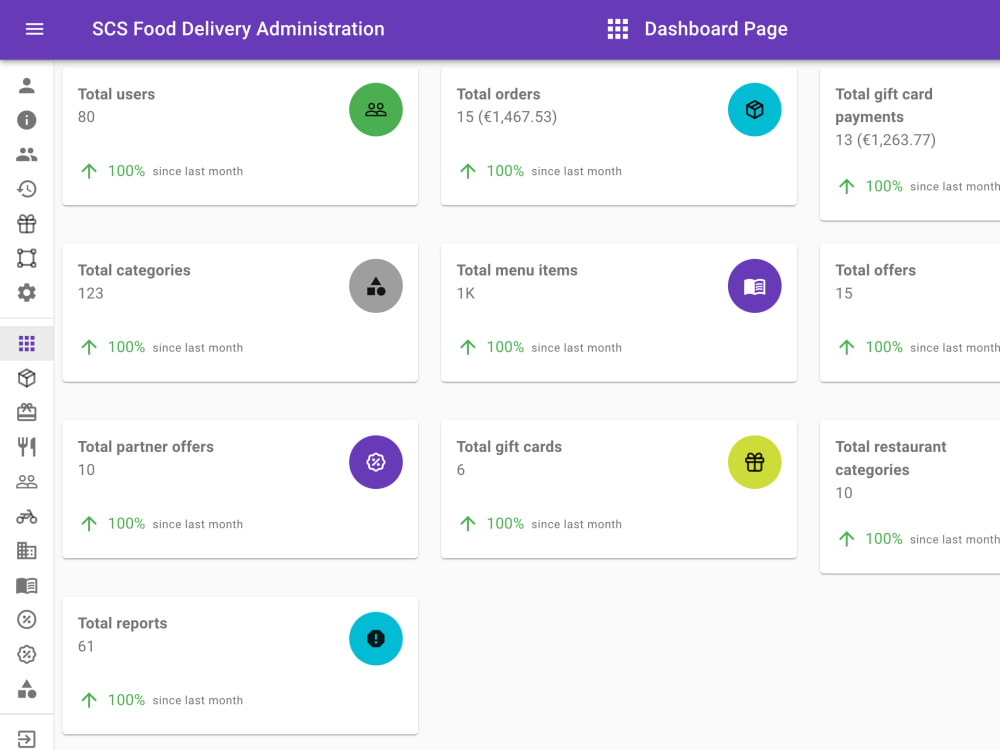Click the Total reports card title

click(x=122, y=623)
